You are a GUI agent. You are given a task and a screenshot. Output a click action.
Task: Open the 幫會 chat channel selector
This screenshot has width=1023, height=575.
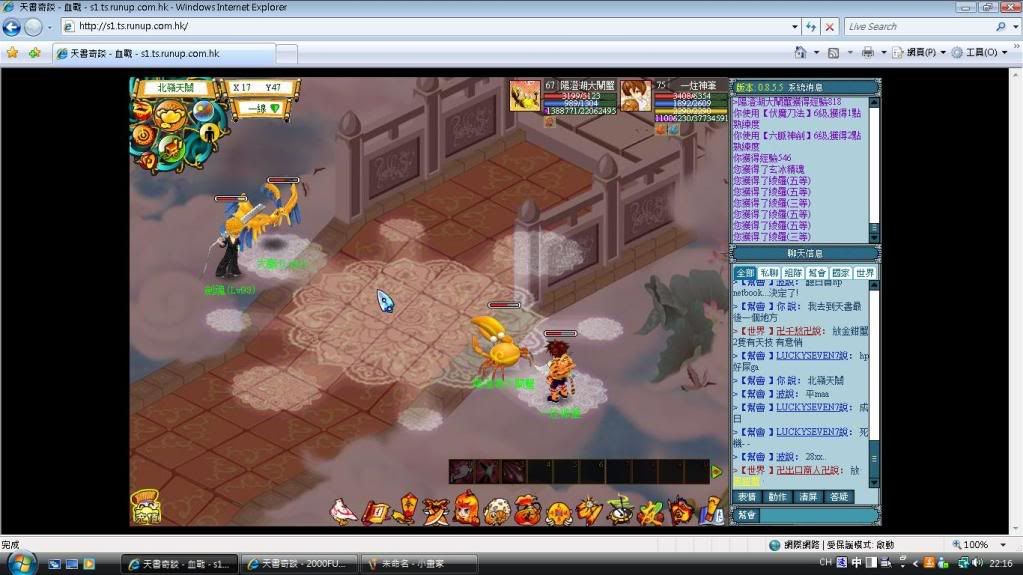[x=747, y=515]
